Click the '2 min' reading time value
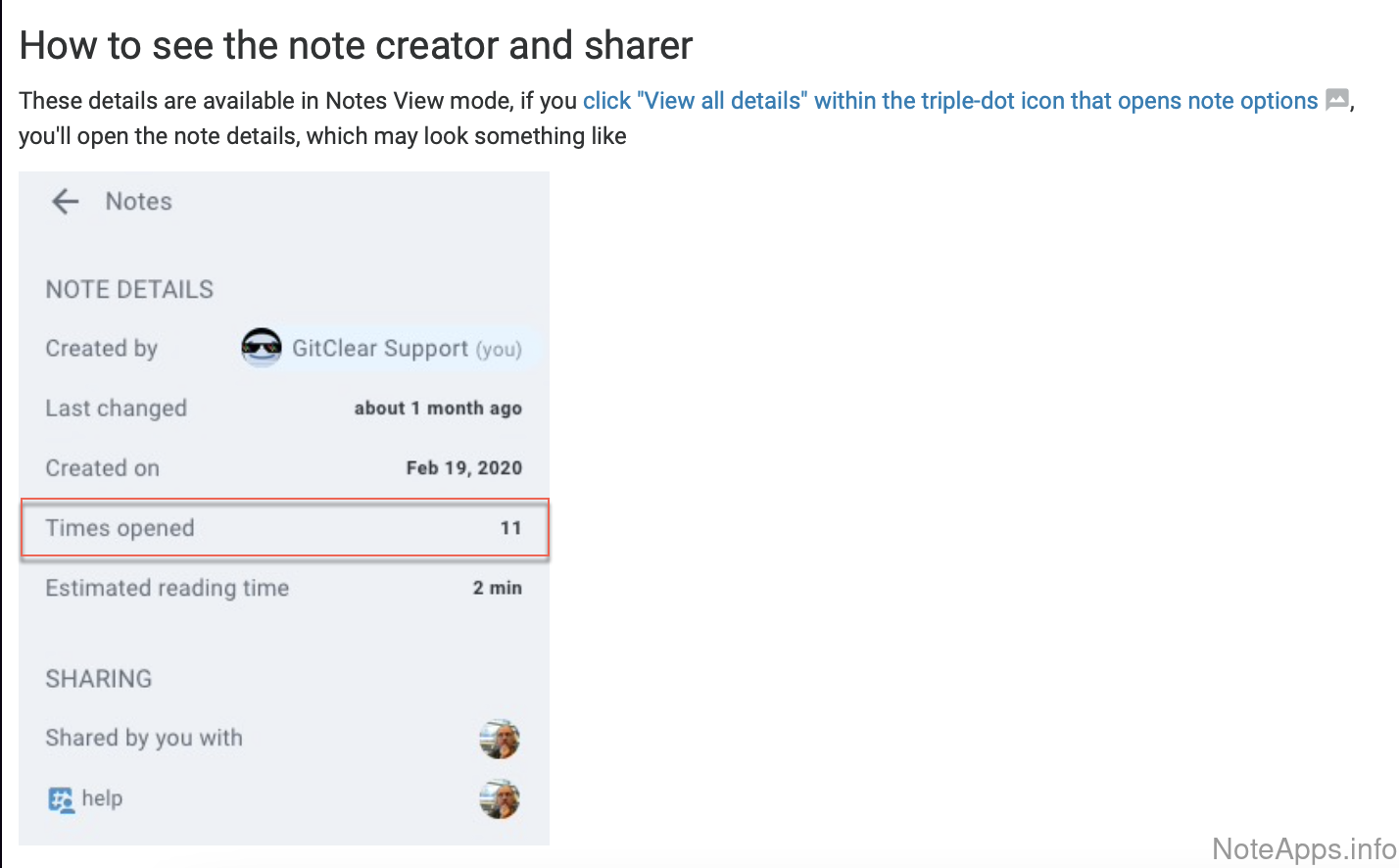The width and height of the screenshot is (1399, 868). click(x=497, y=588)
